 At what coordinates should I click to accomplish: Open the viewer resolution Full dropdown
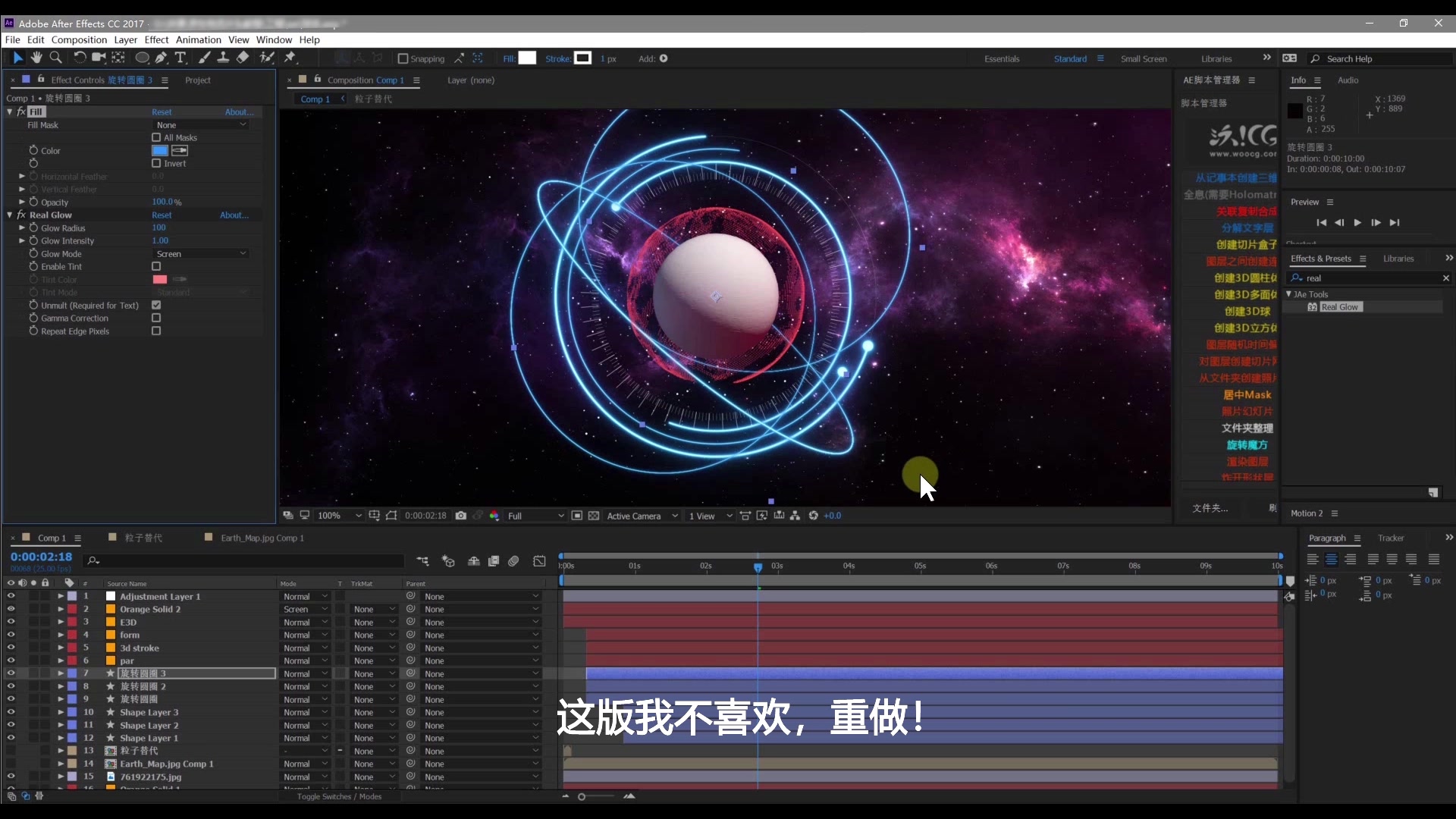tap(535, 516)
